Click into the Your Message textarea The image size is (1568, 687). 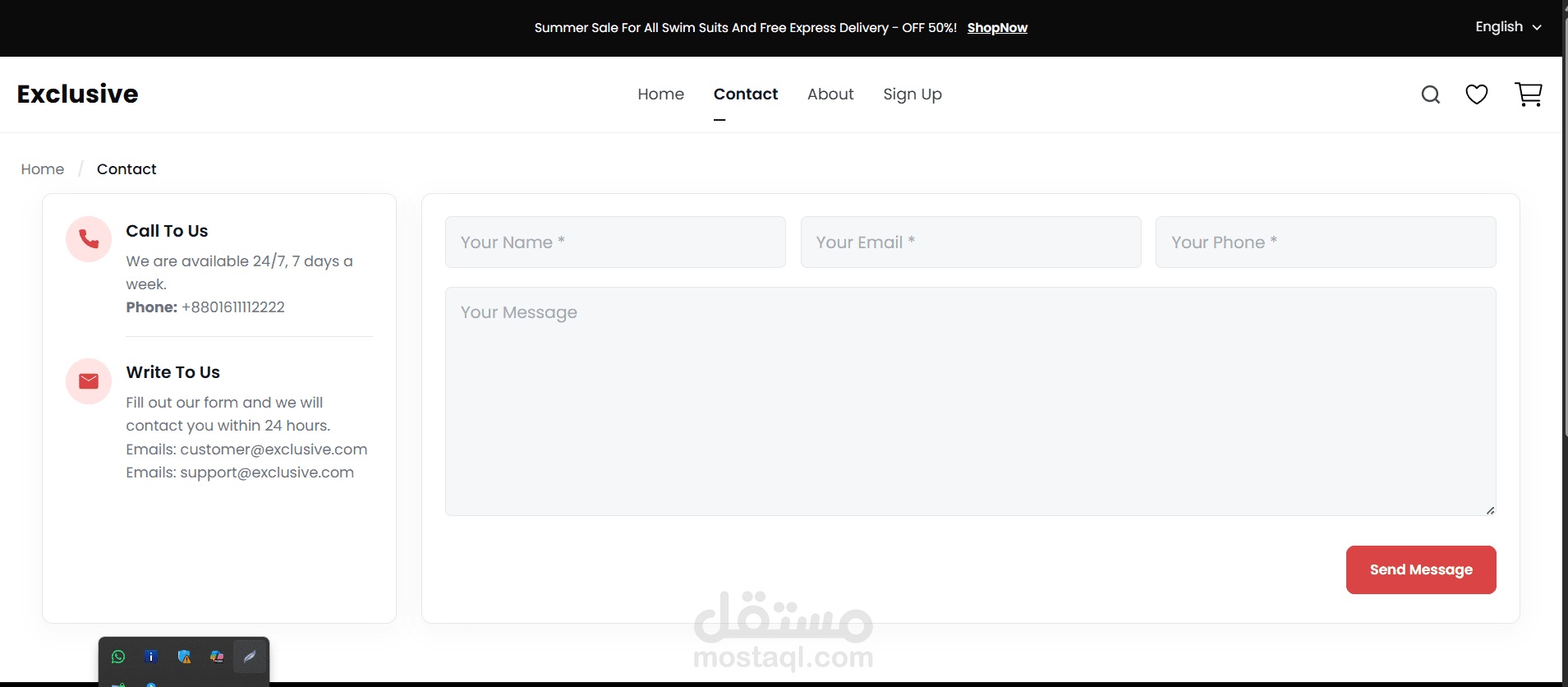[970, 401]
